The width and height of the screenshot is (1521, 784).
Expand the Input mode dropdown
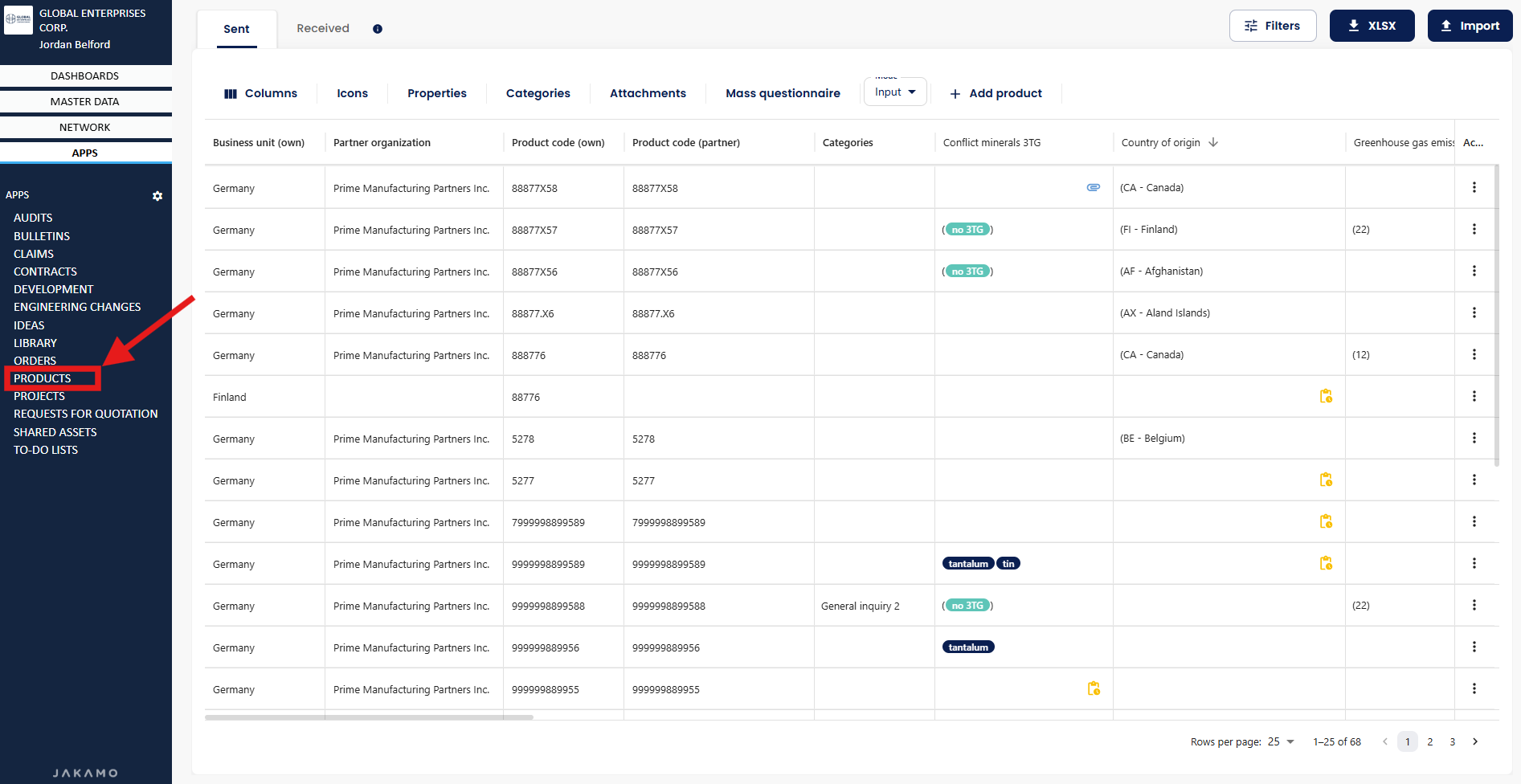point(895,92)
